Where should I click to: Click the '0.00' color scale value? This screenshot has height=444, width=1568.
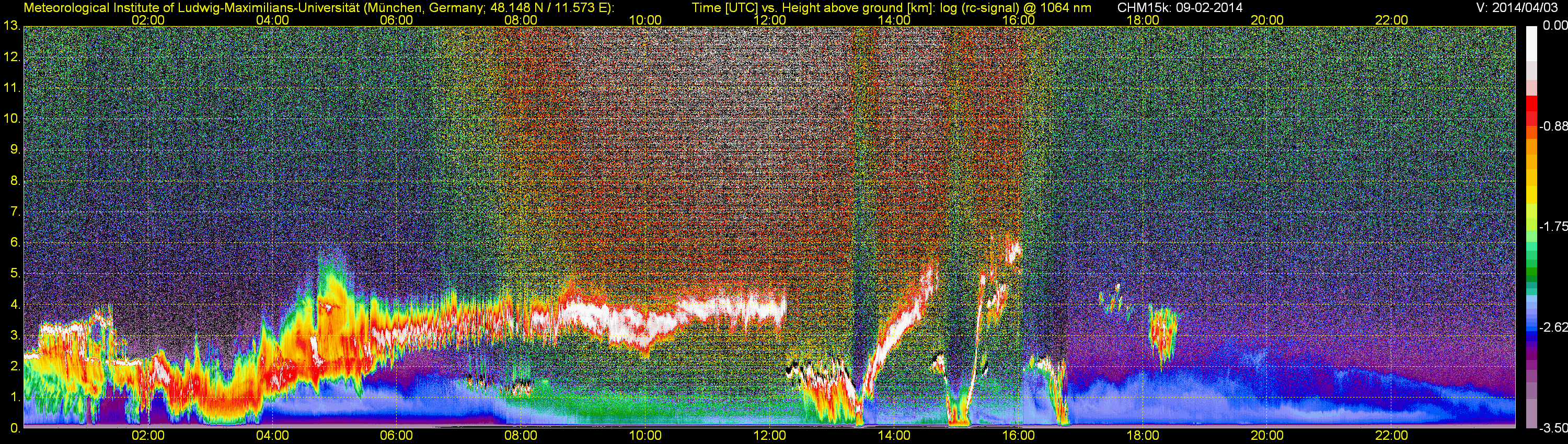[1554, 26]
